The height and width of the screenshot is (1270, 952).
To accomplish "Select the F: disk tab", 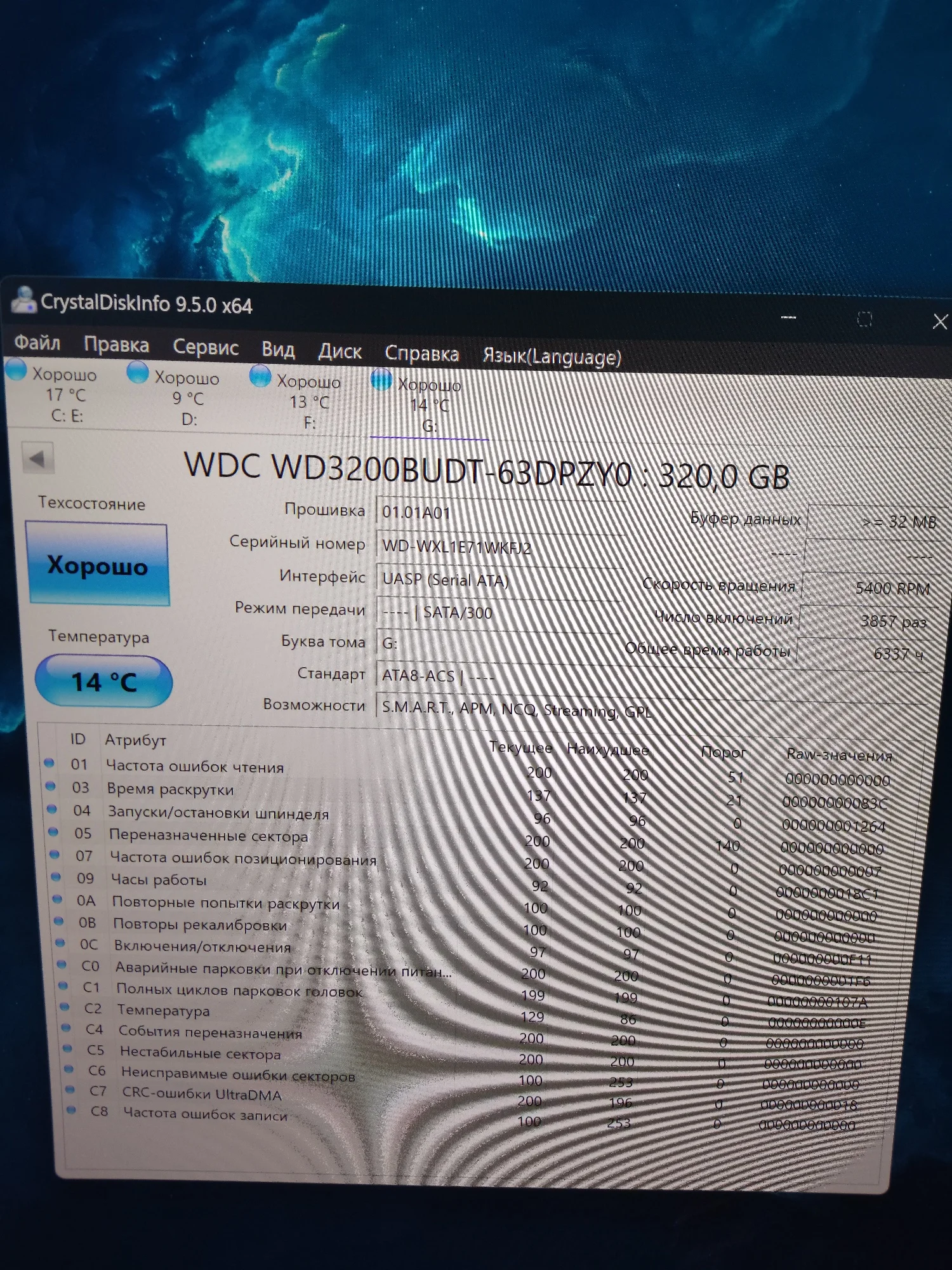I will pos(298,401).
